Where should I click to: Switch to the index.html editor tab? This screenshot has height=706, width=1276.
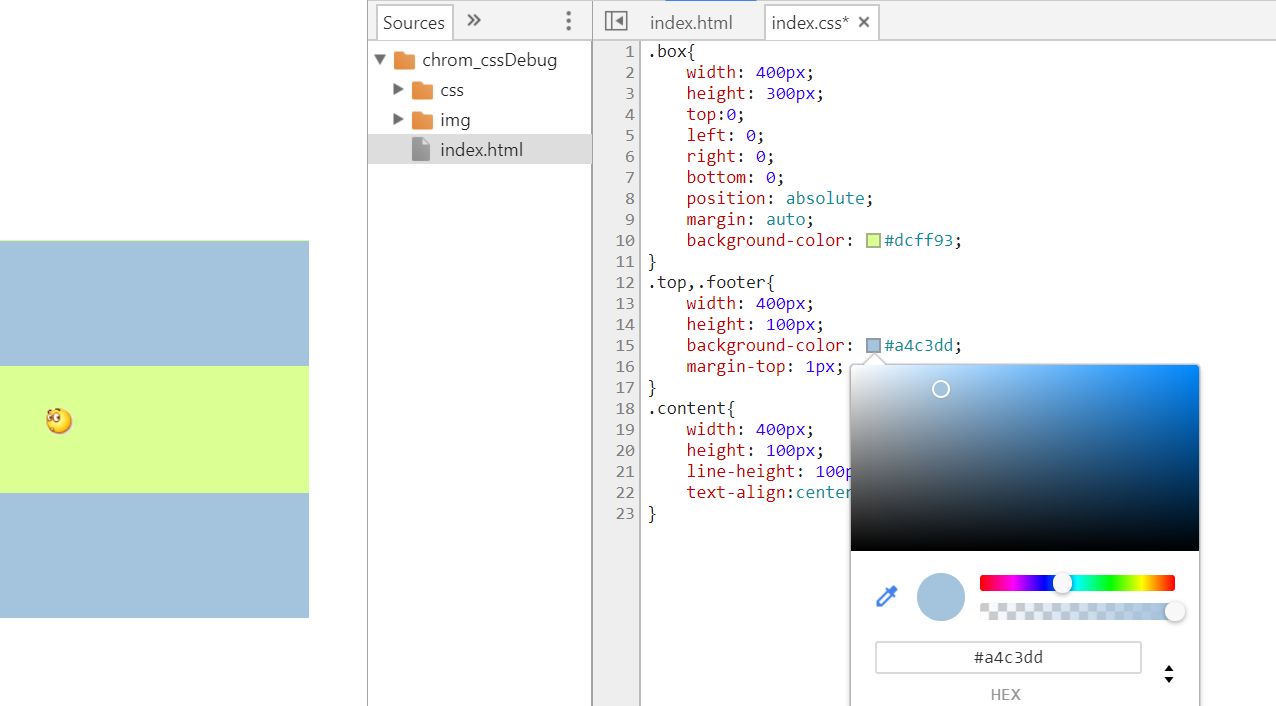[x=691, y=22]
